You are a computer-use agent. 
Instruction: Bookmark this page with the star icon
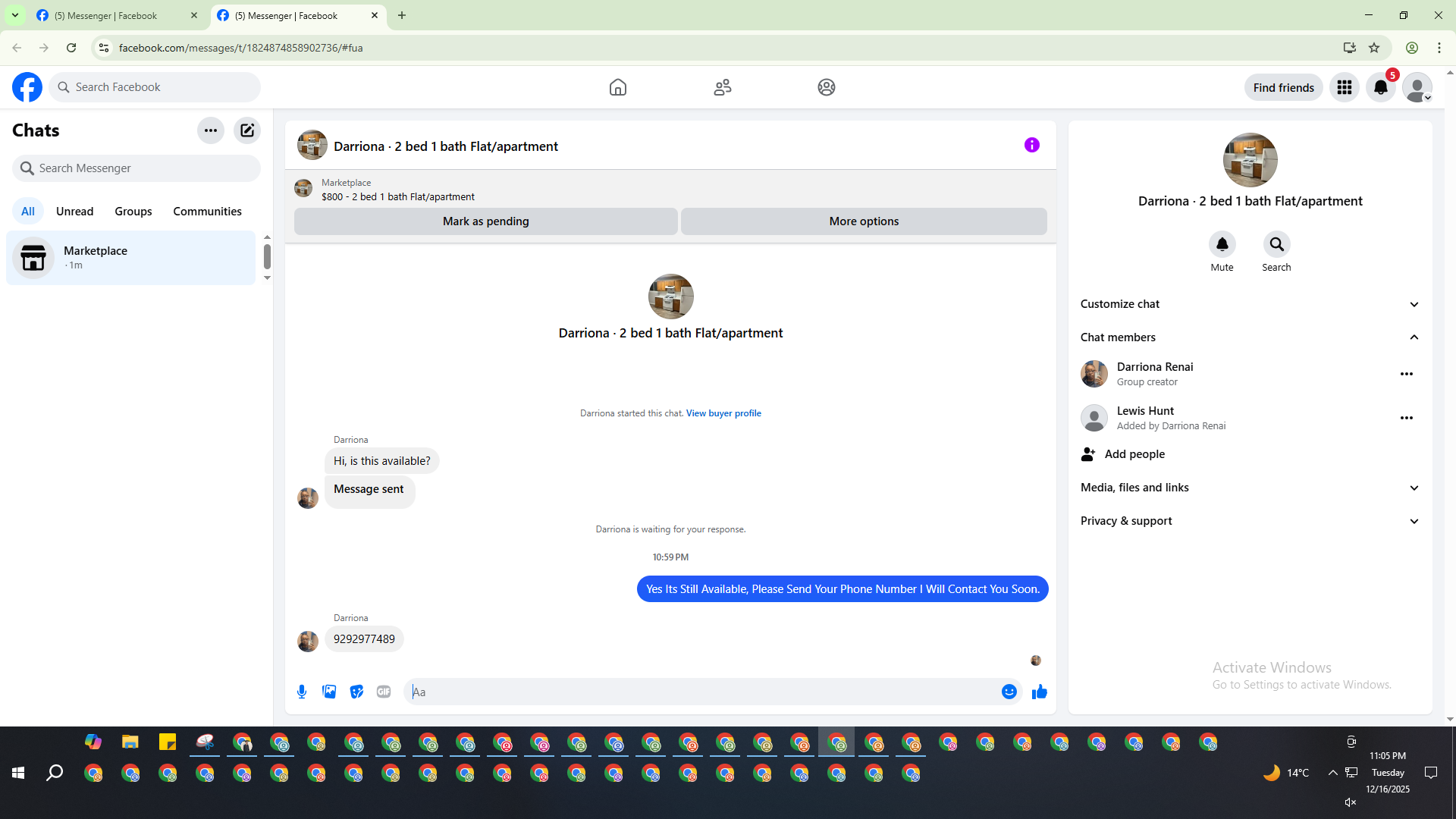[x=1374, y=48]
